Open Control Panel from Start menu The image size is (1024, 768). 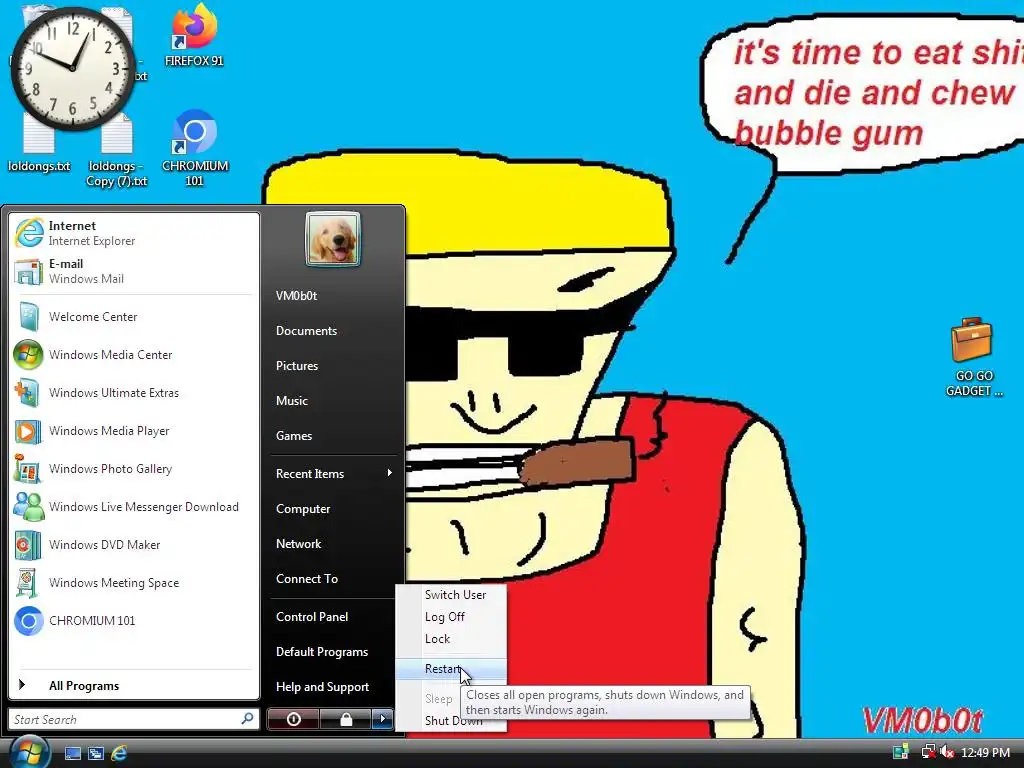[x=334, y=616]
